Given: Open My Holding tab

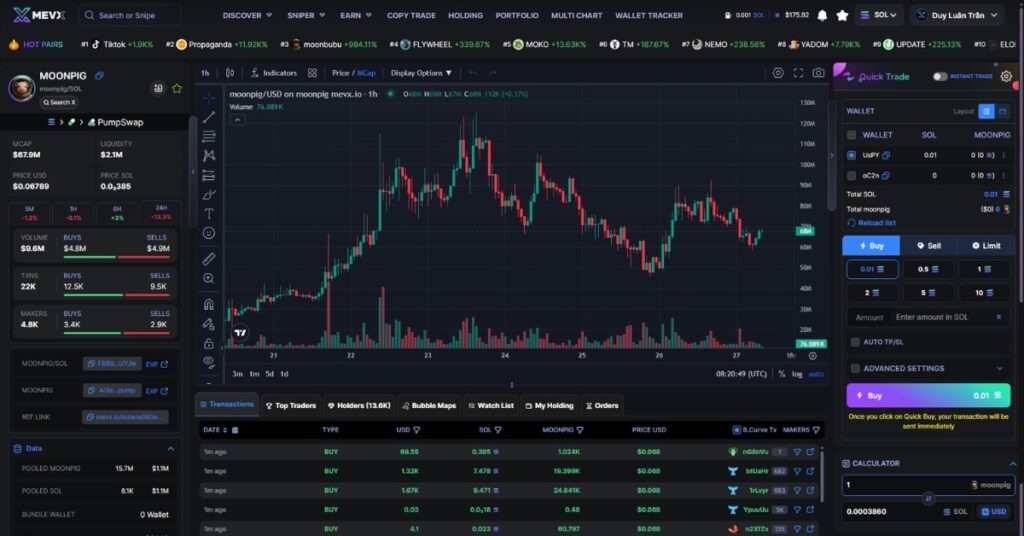Looking at the screenshot, I should pyautogui.click(x=549, y=405).
